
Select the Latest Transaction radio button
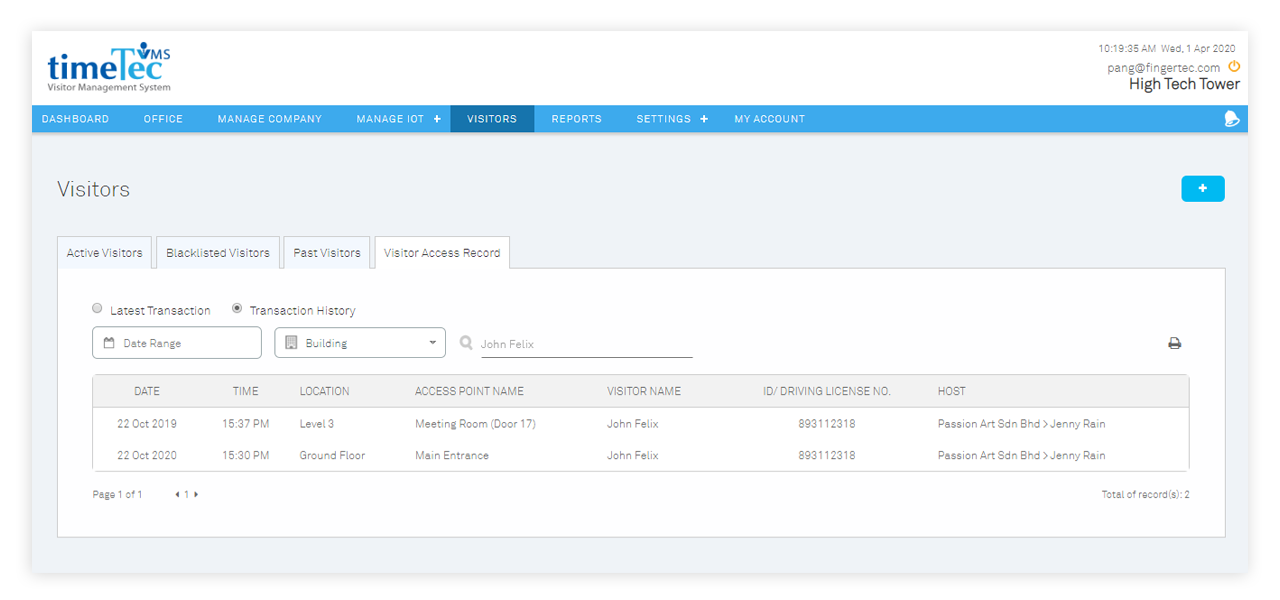tap(97, 309)
